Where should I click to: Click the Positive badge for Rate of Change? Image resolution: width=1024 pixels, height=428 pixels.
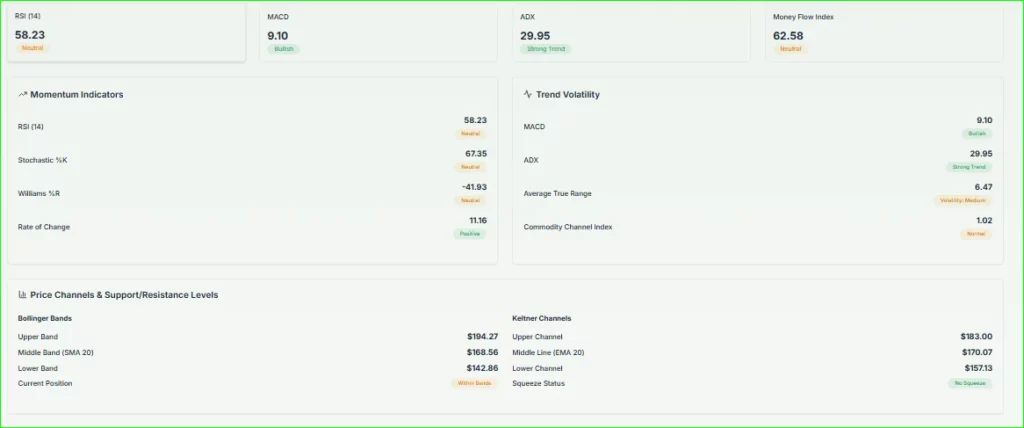470,233
